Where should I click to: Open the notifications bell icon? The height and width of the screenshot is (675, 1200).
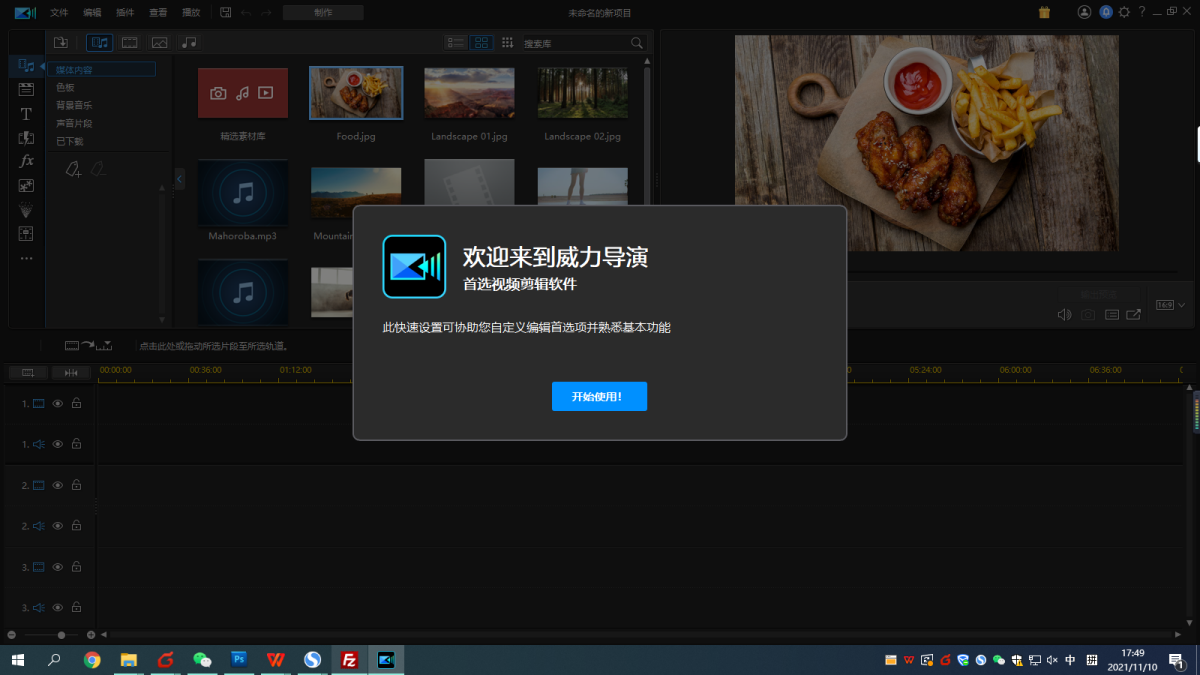pos(1105,12)
